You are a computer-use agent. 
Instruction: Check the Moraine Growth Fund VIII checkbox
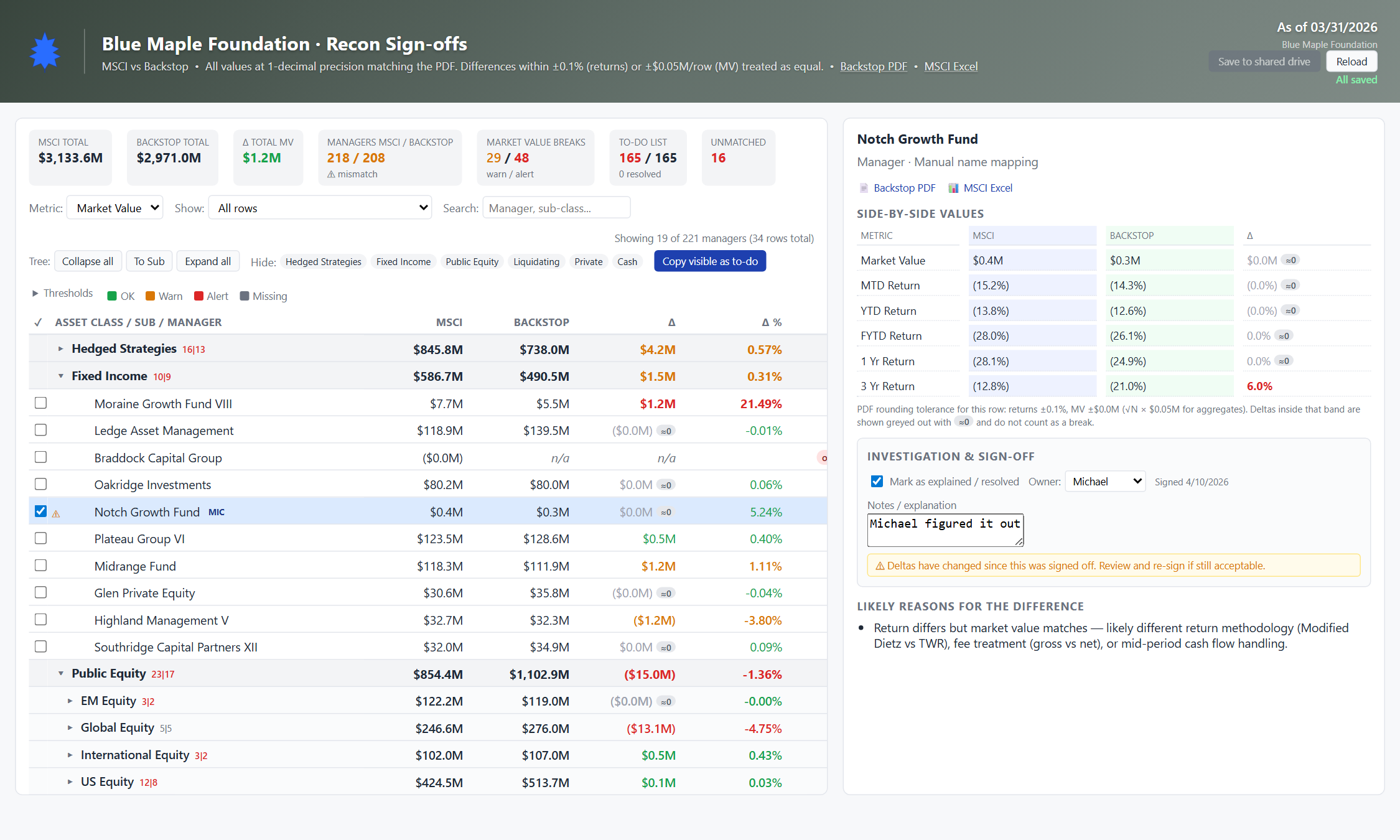pos(41,403)
